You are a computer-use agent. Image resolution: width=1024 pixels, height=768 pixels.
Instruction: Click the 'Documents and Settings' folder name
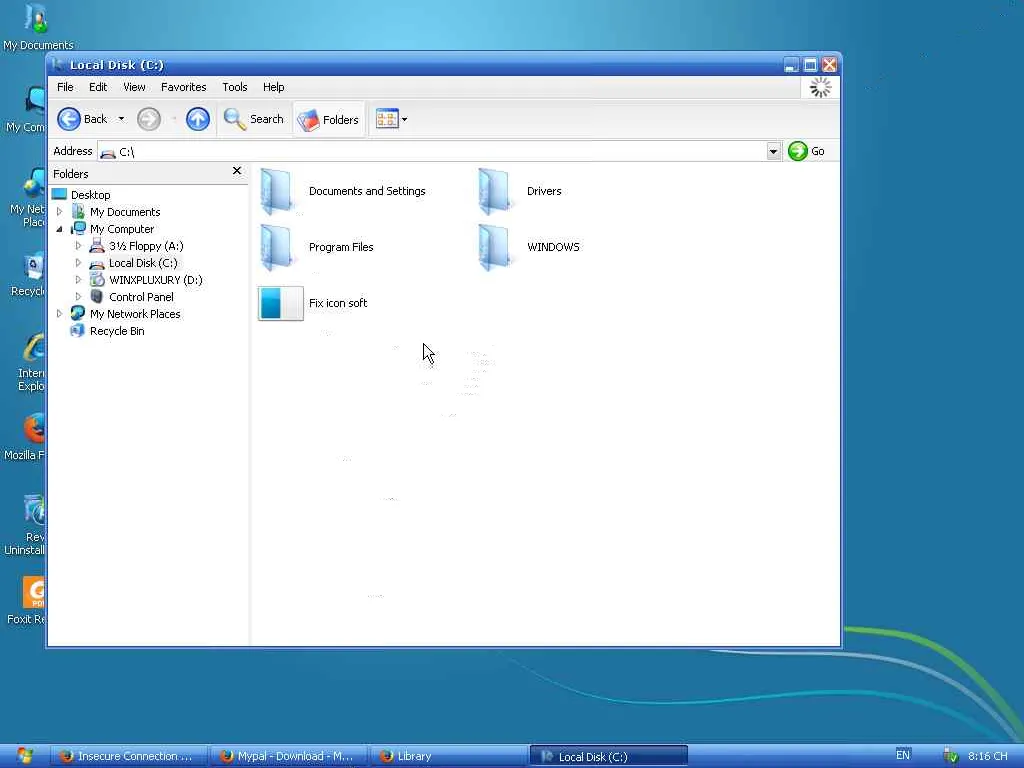tap(367, 191)
